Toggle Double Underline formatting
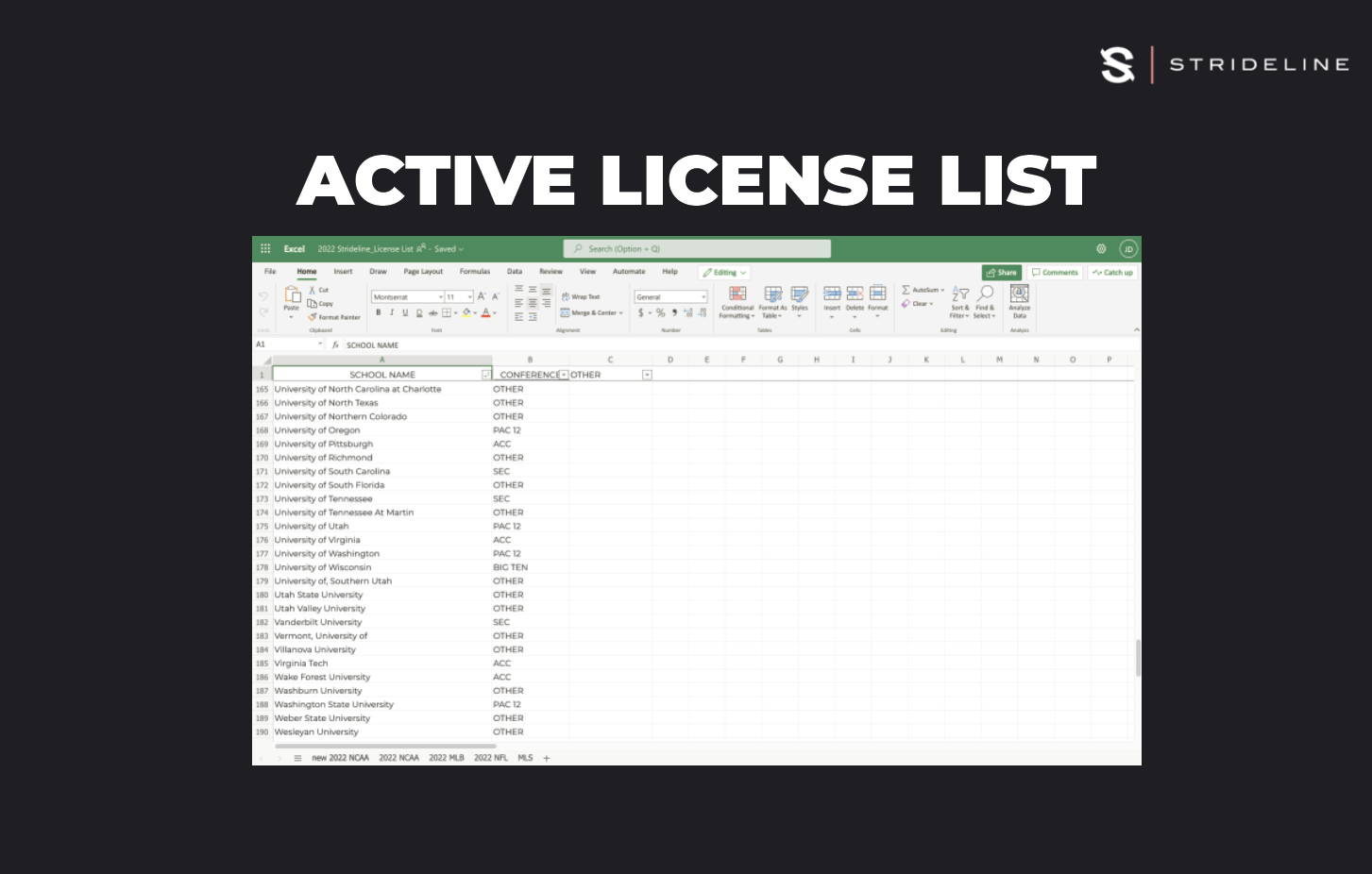The height and width of the screenshot is (874, 1372). [x=419, y=312]
